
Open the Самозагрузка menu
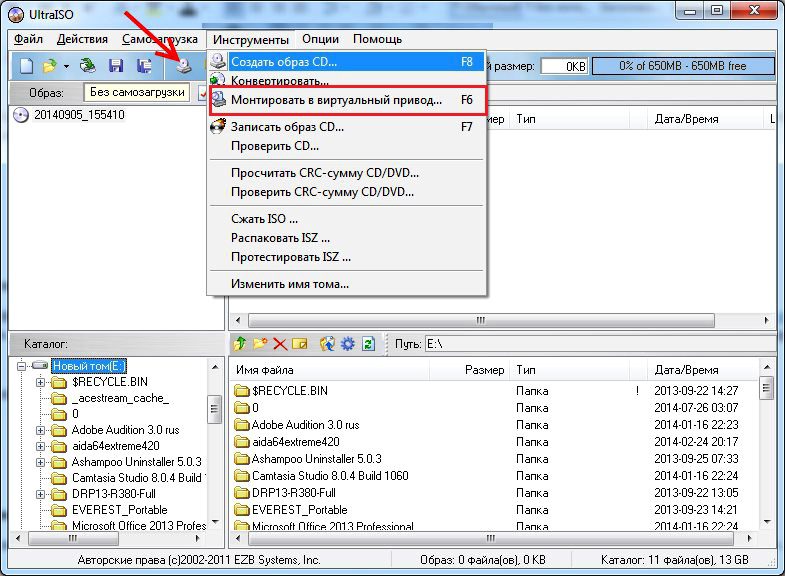[160, 39]
